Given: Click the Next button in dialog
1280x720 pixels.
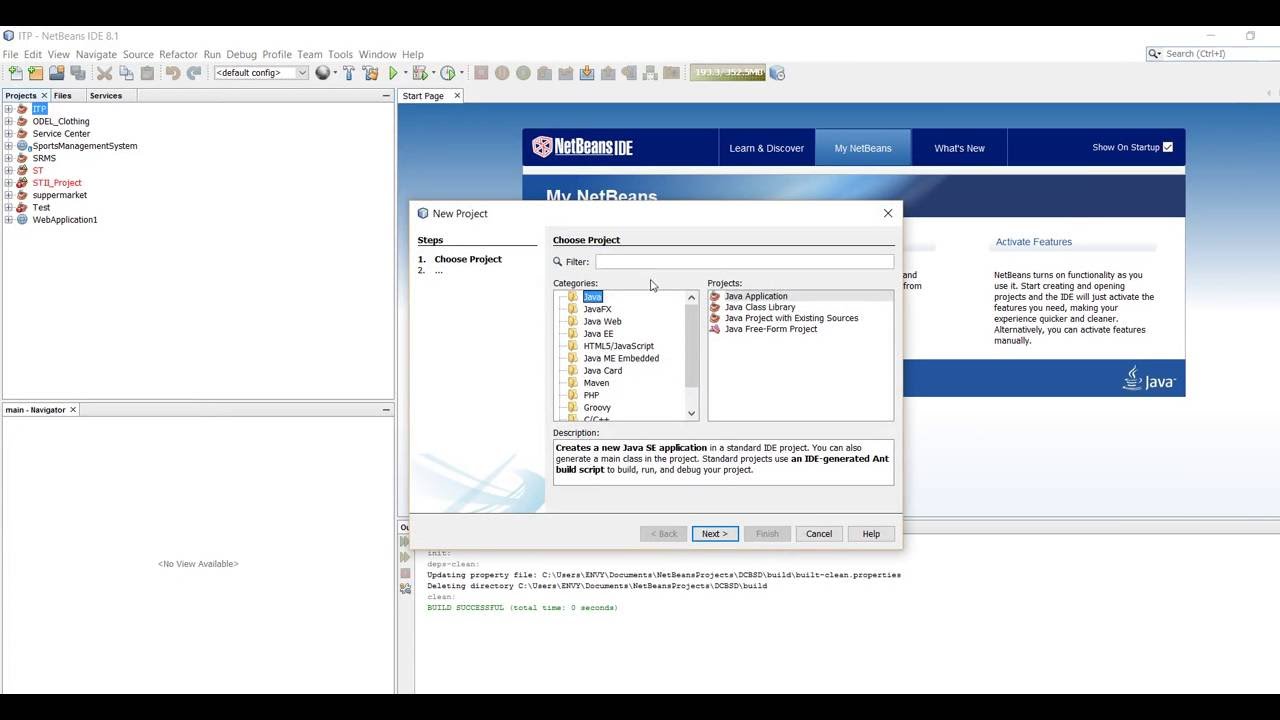Looking at the screenshot, I should point(715,534).
